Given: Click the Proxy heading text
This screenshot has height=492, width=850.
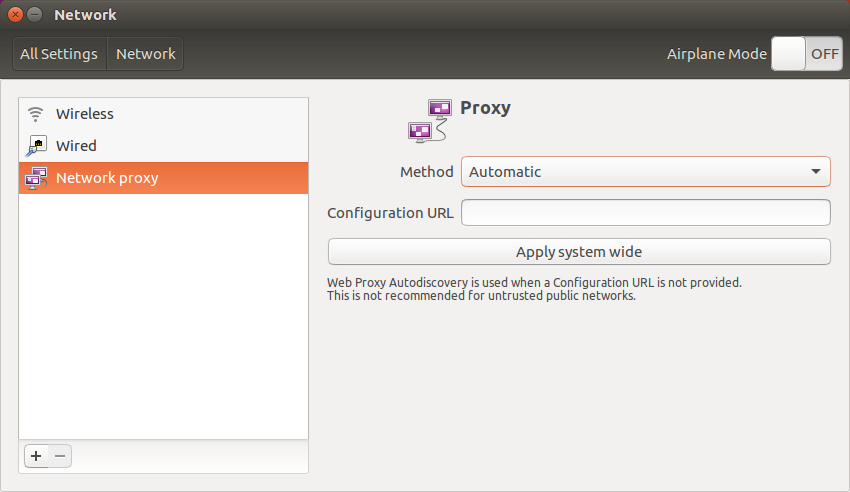Looking at the screenshot, I should 485,108.
